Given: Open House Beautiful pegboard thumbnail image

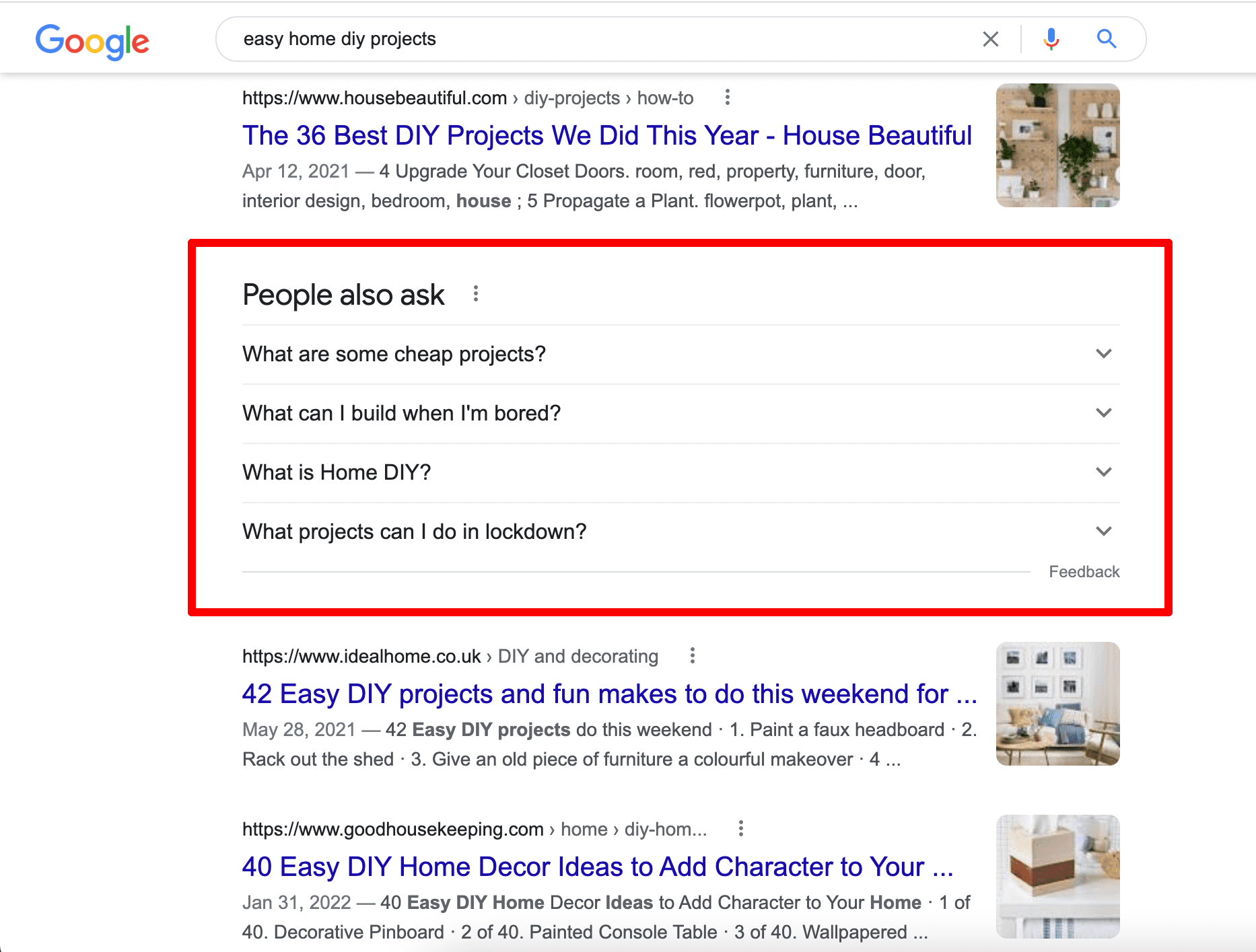Looking at the screenshot, I should point(1057,145).
